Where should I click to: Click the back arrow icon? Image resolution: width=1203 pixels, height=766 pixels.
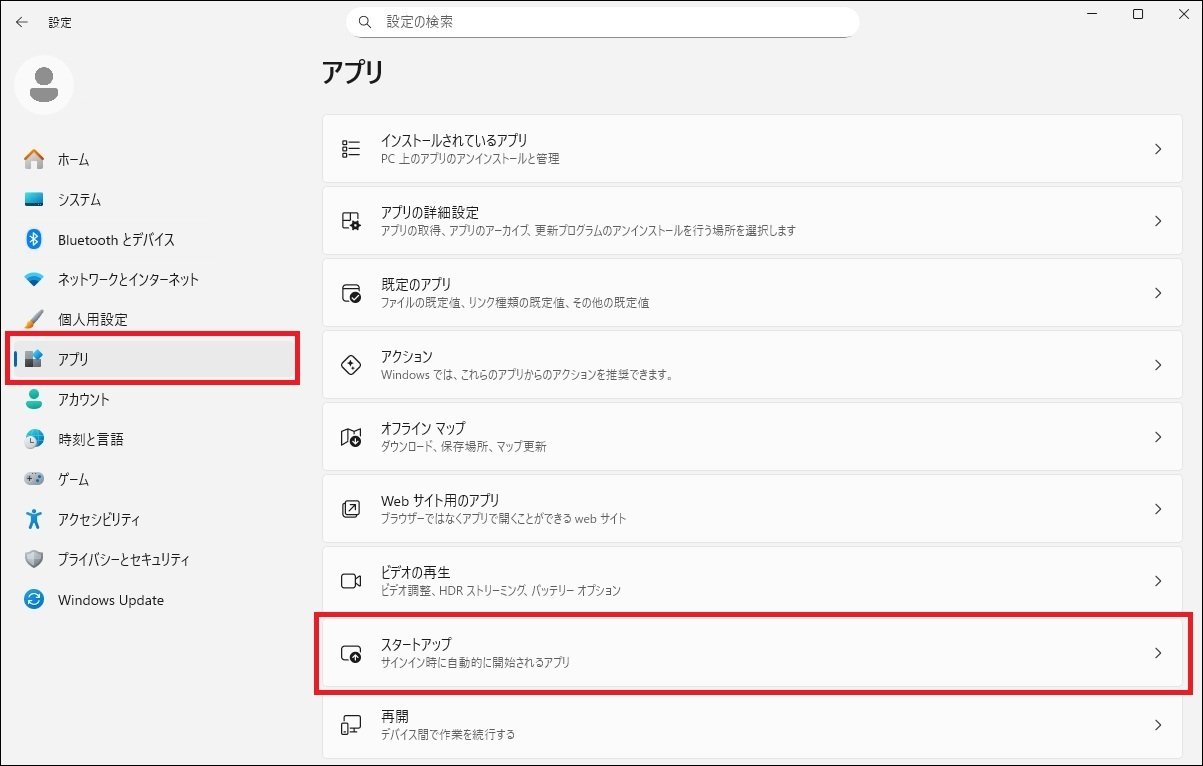click(x=22, y=22)
